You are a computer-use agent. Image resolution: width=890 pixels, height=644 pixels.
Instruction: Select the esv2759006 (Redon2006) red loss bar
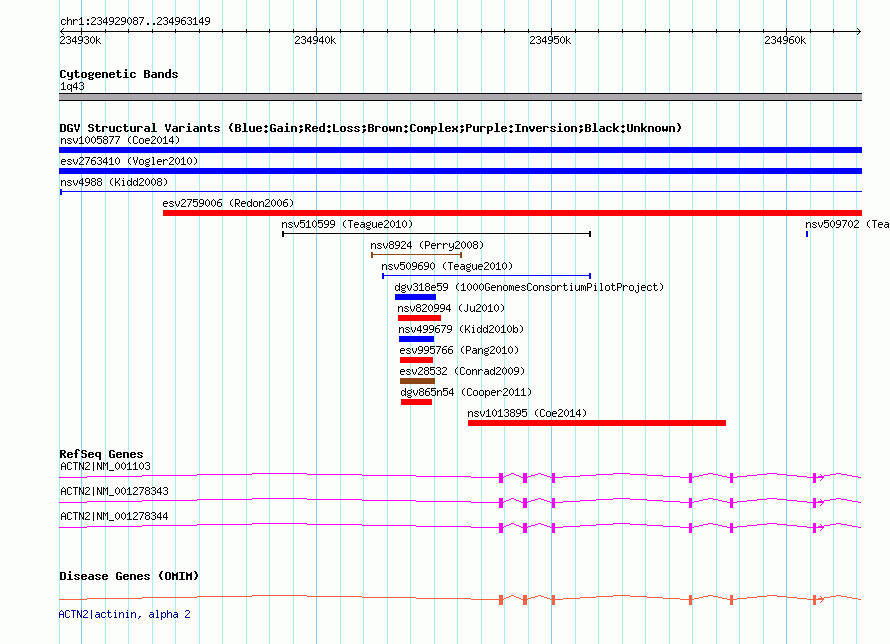click(x=512, y=213)
